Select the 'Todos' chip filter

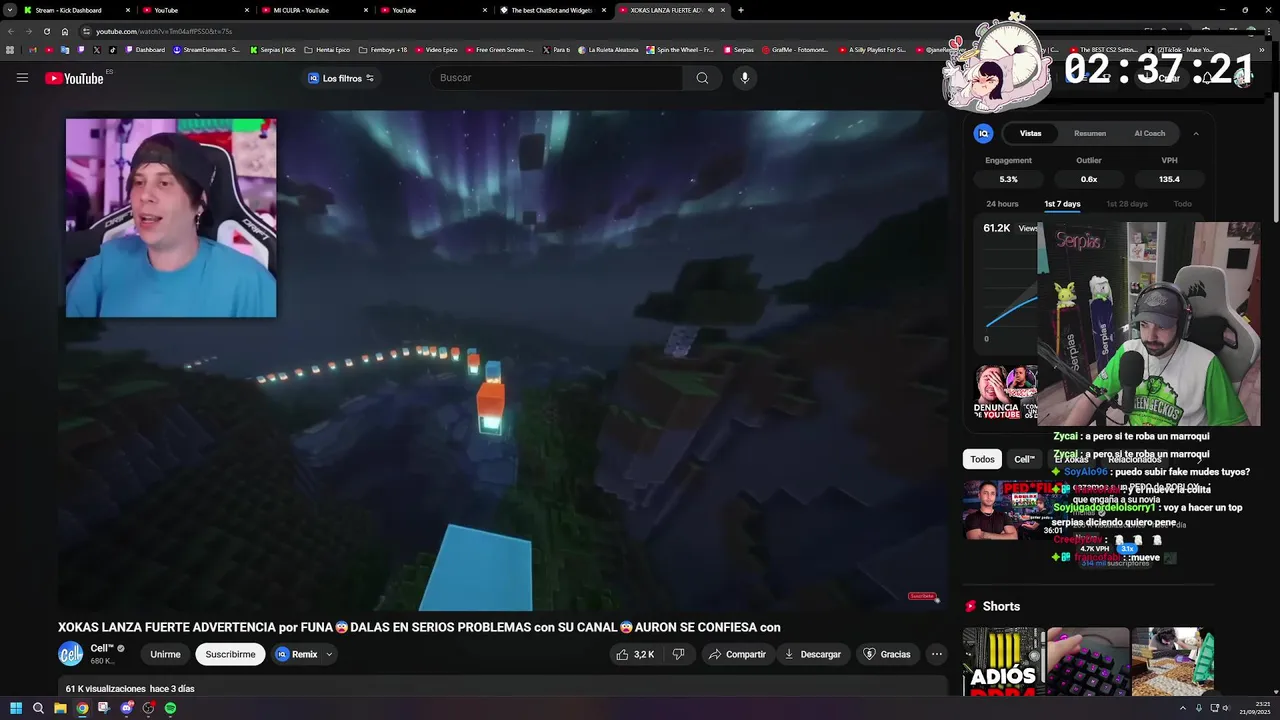pyautogui.click(x=982, y=459)
